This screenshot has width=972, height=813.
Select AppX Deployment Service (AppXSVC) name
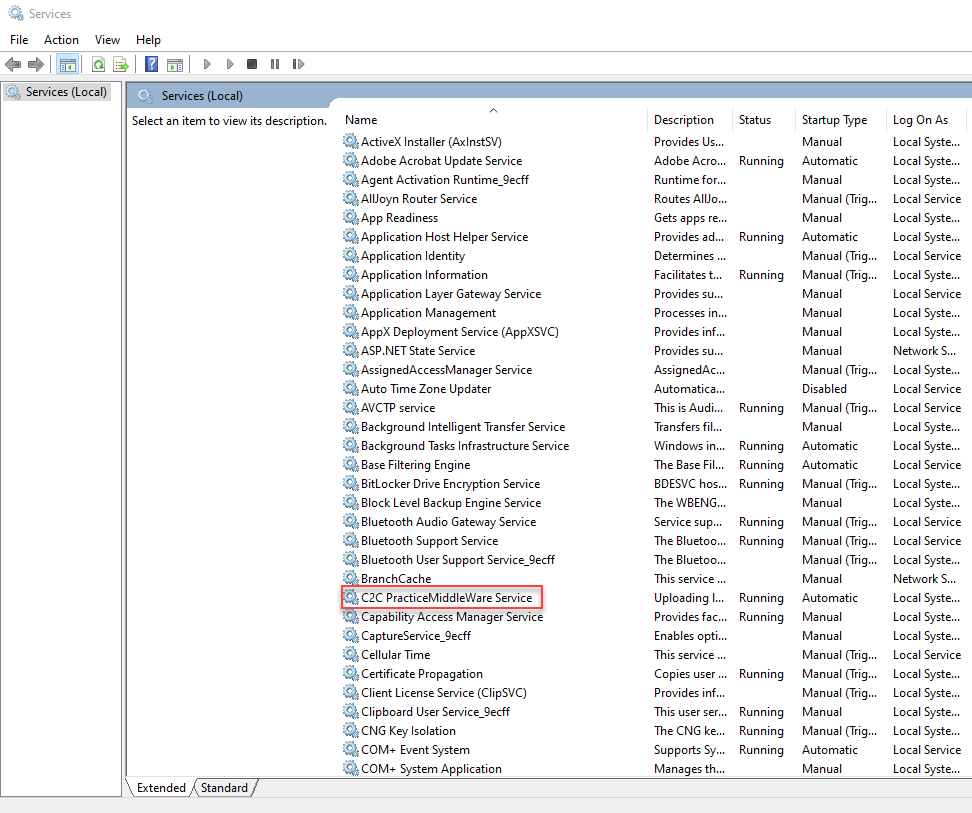460,332
